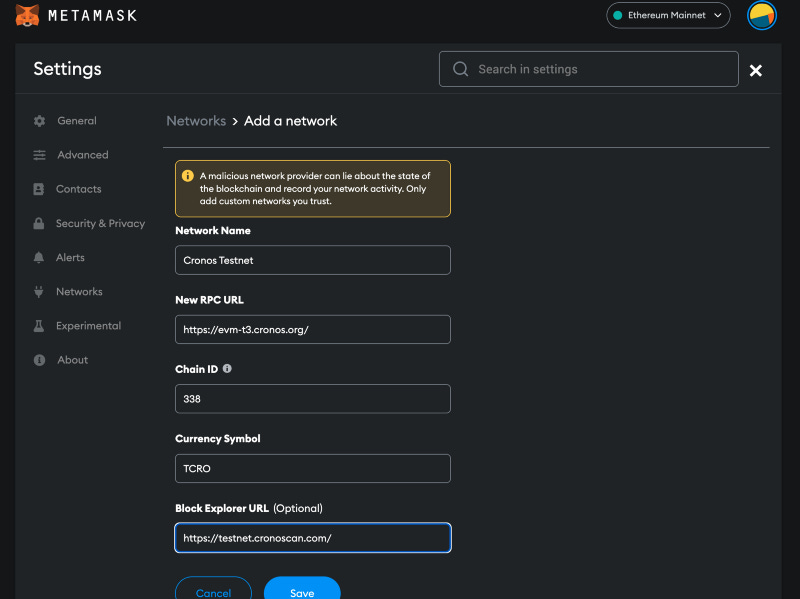Click the About info icon
The image size is (800, 599).
[39, 360]
